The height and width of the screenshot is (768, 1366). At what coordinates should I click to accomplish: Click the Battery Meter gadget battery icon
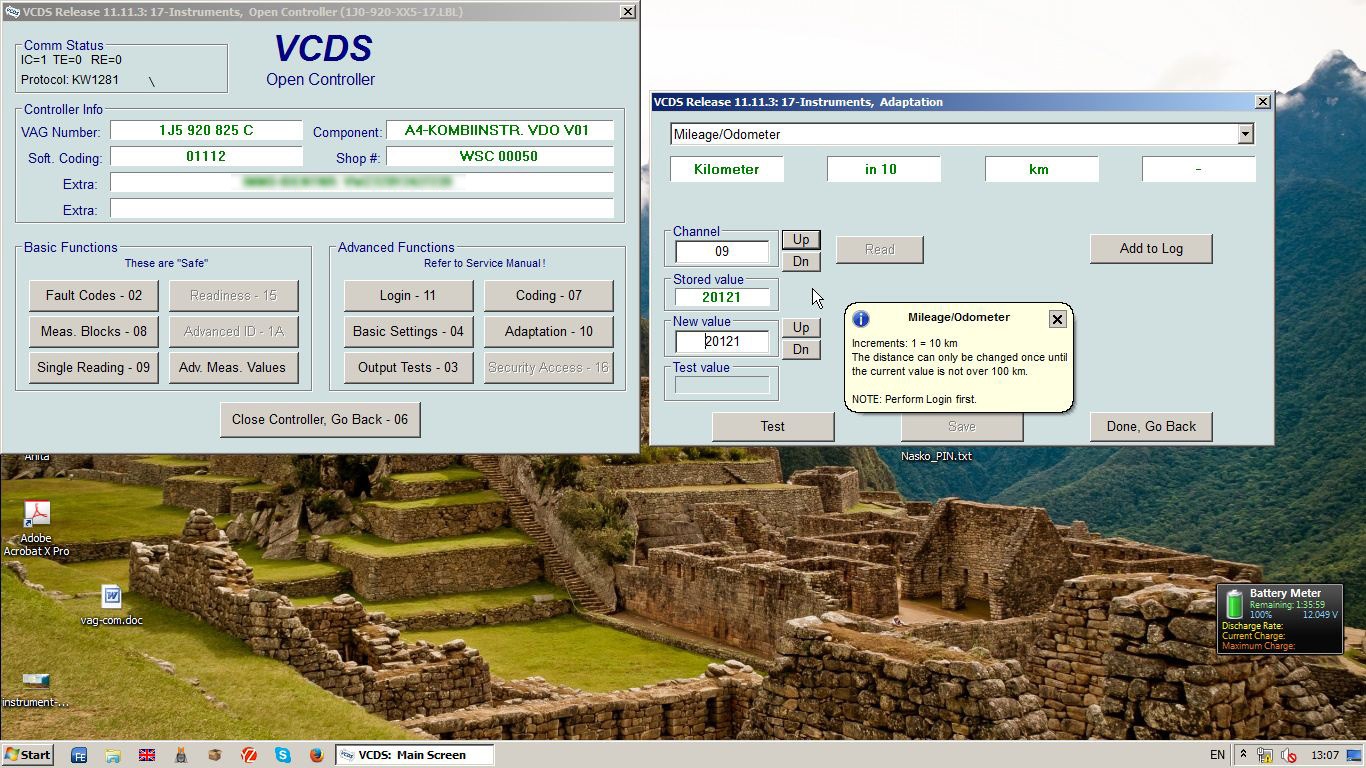(1234, 605)
